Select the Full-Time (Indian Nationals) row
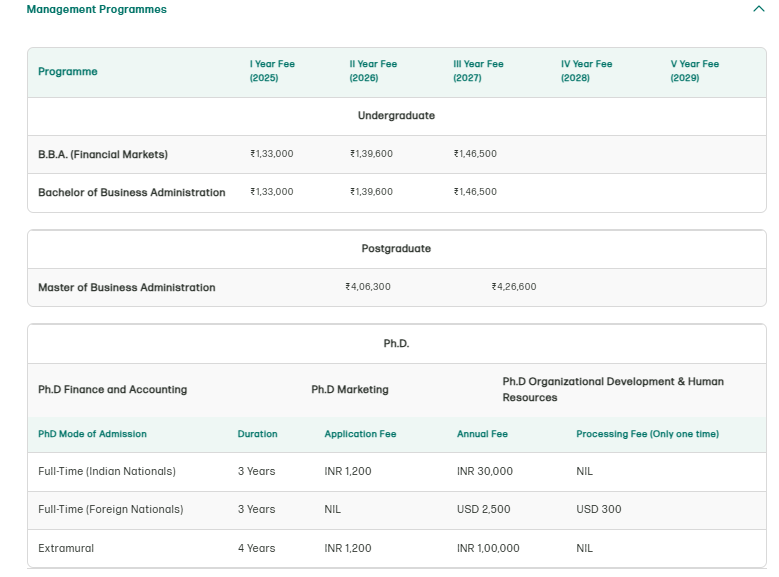Screen dimensions: 779x577 coord(106,471)
